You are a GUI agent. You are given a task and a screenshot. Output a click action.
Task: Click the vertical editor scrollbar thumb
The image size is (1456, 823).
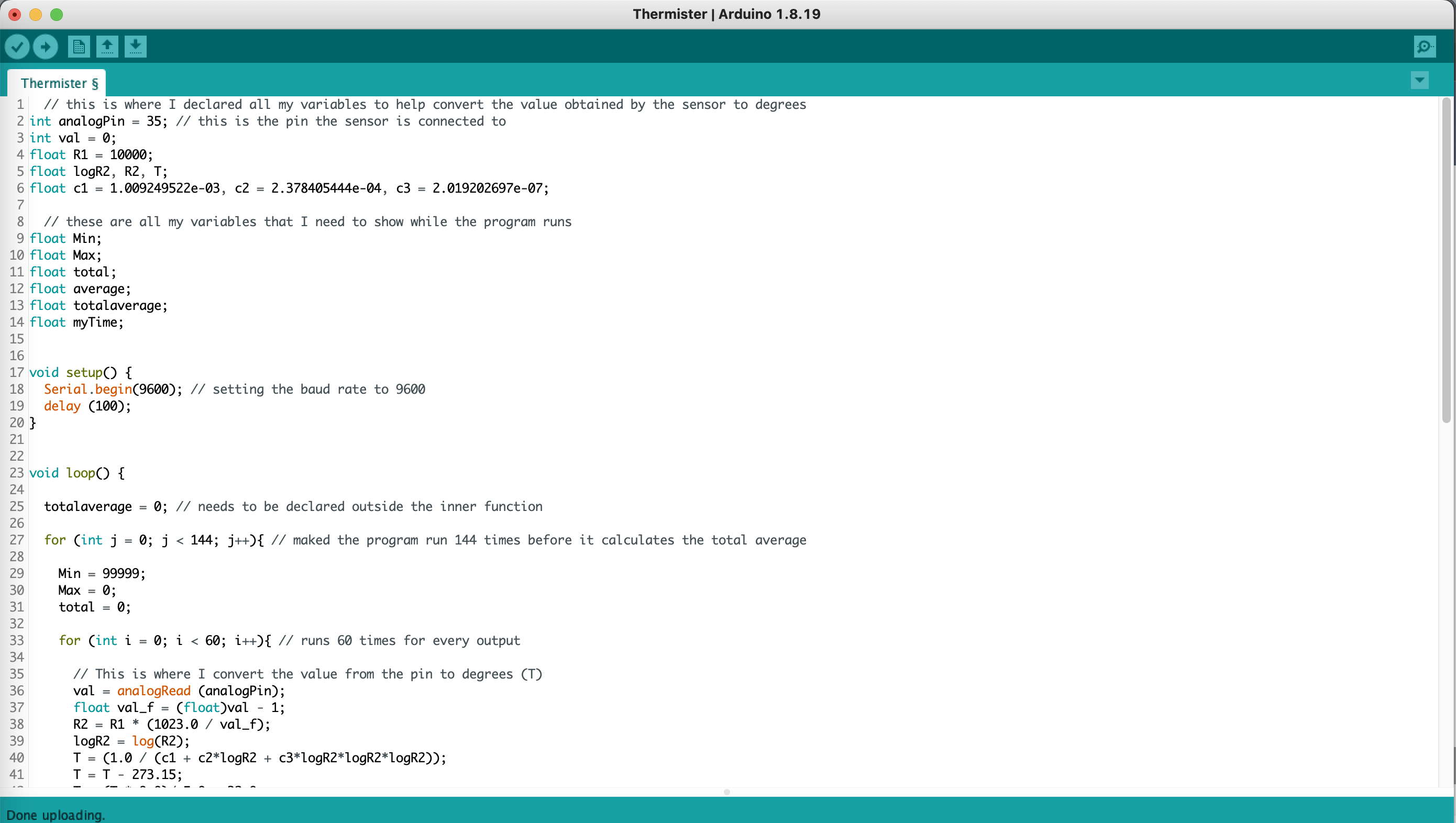(x=1446, y=260)
